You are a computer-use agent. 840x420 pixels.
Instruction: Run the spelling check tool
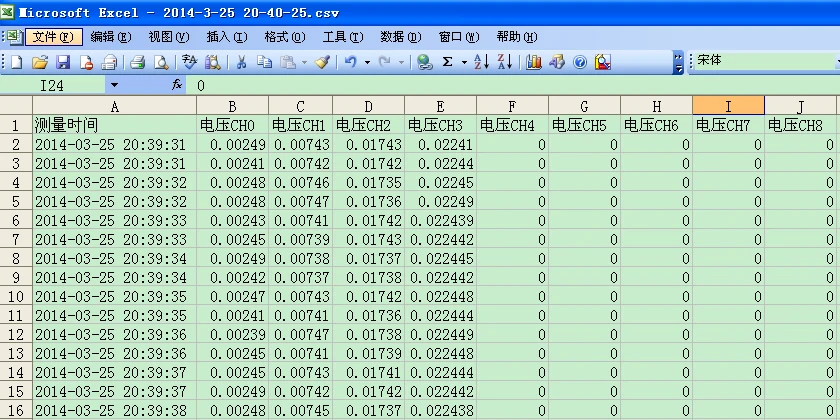coord(190,62)
